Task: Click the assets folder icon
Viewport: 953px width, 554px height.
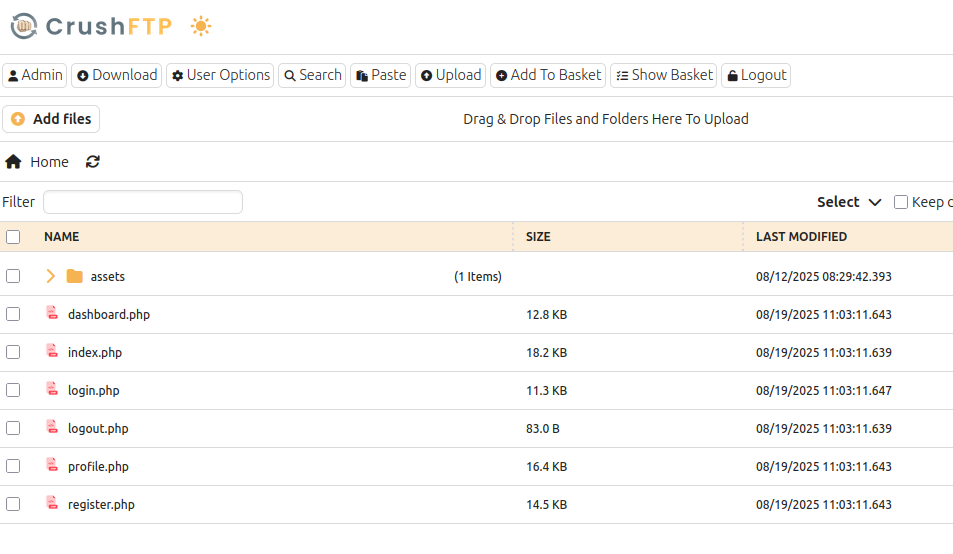Action: [x=75, y=276]
